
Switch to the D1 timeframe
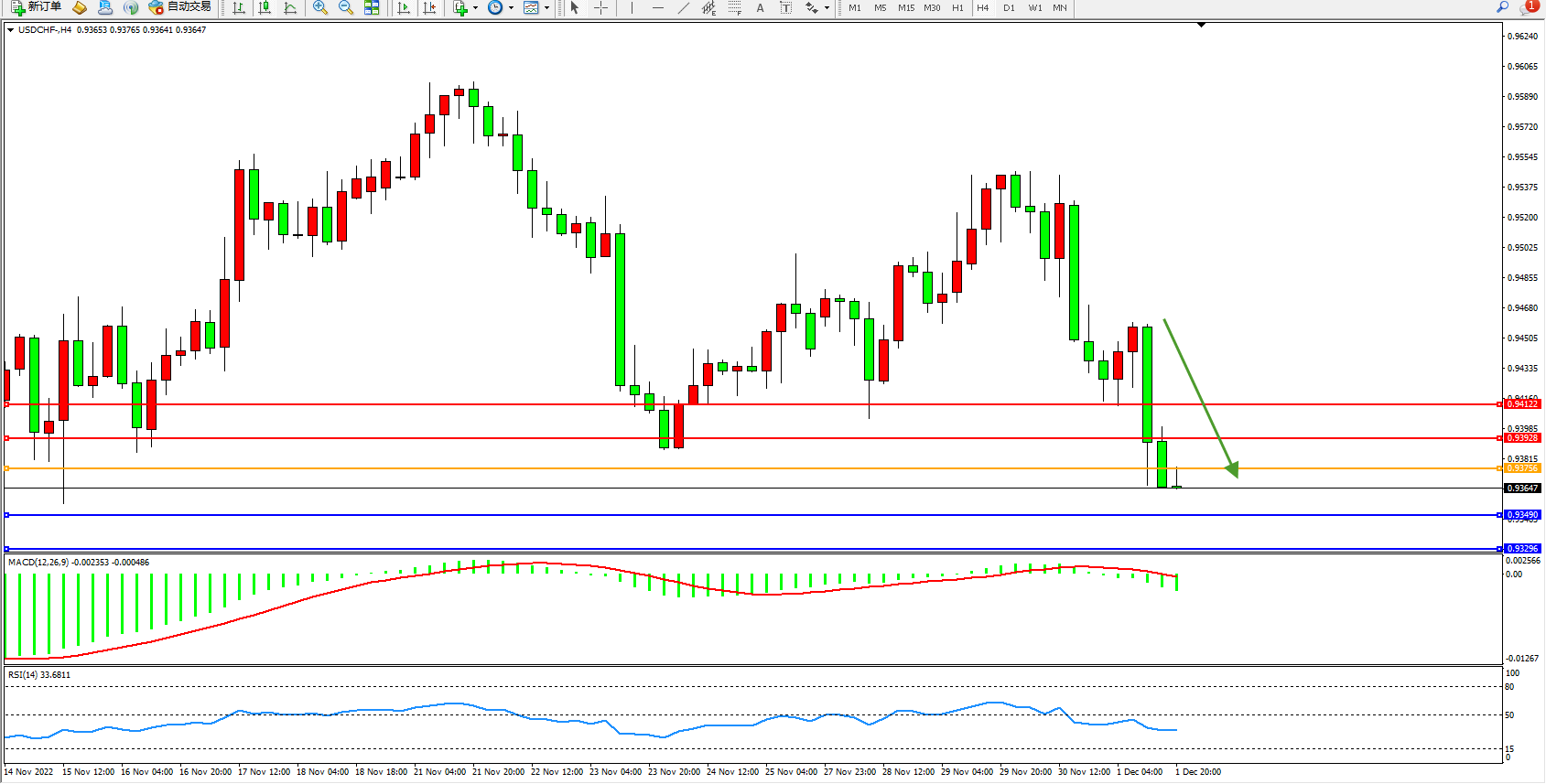[x=1009, y=7]
